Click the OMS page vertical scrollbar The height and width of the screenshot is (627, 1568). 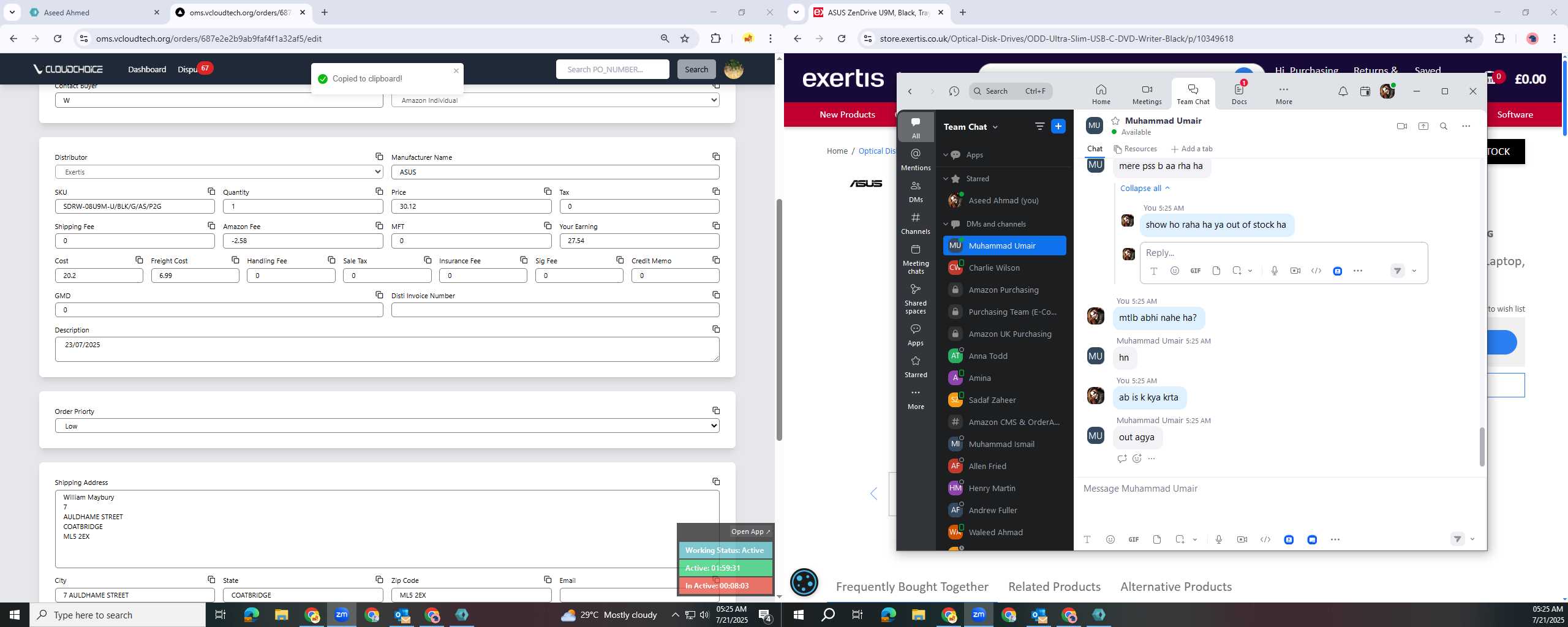click(x=779, y=318)
